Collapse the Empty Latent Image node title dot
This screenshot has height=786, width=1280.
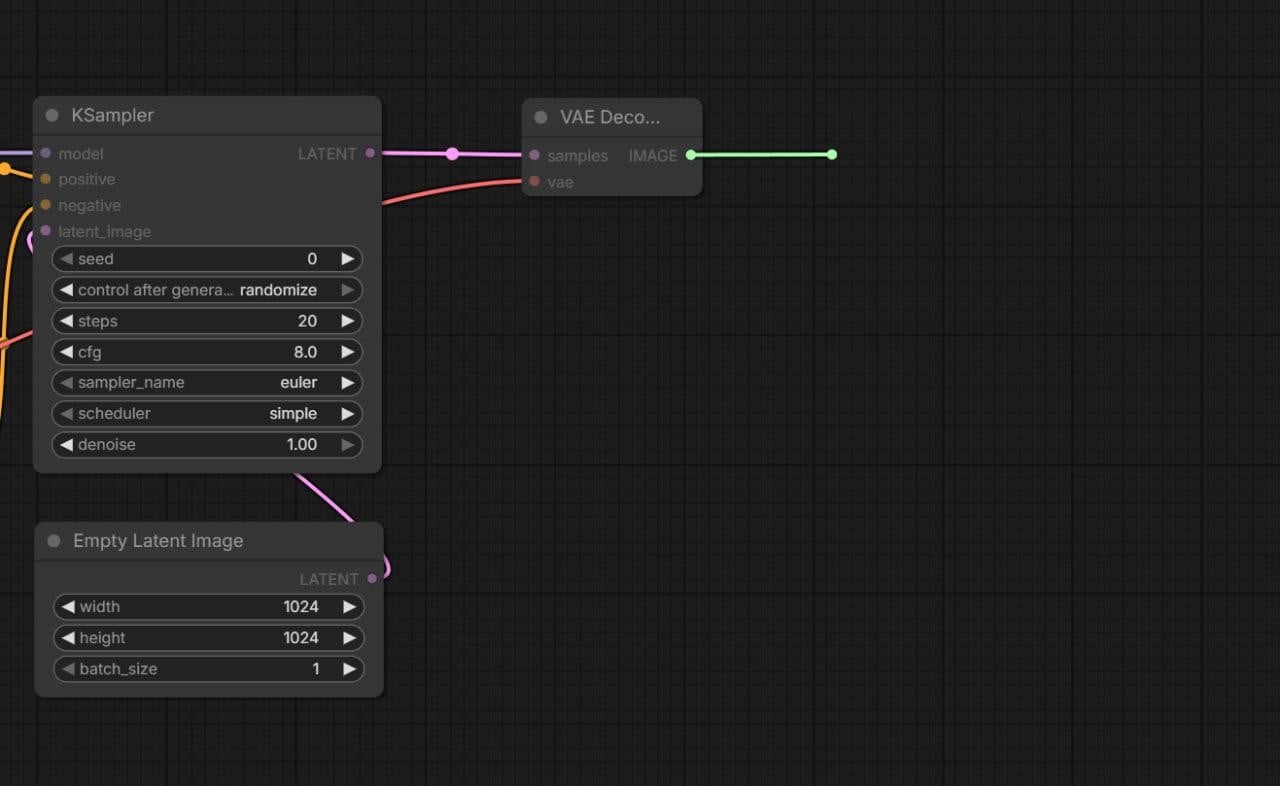54,541
